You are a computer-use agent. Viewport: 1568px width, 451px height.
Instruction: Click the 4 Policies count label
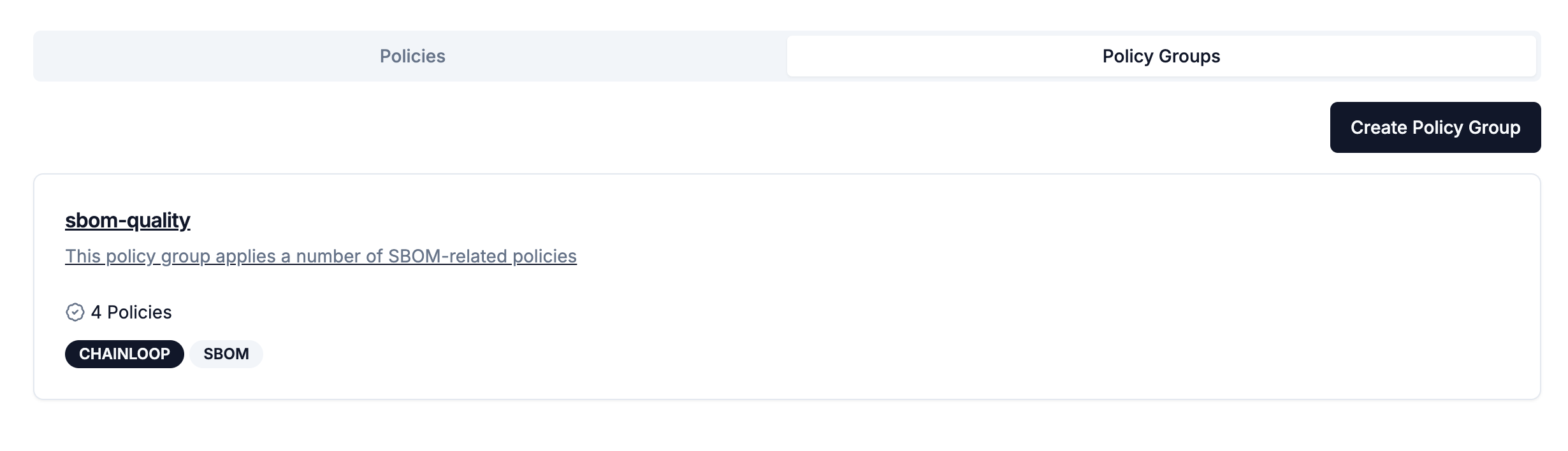131,312
